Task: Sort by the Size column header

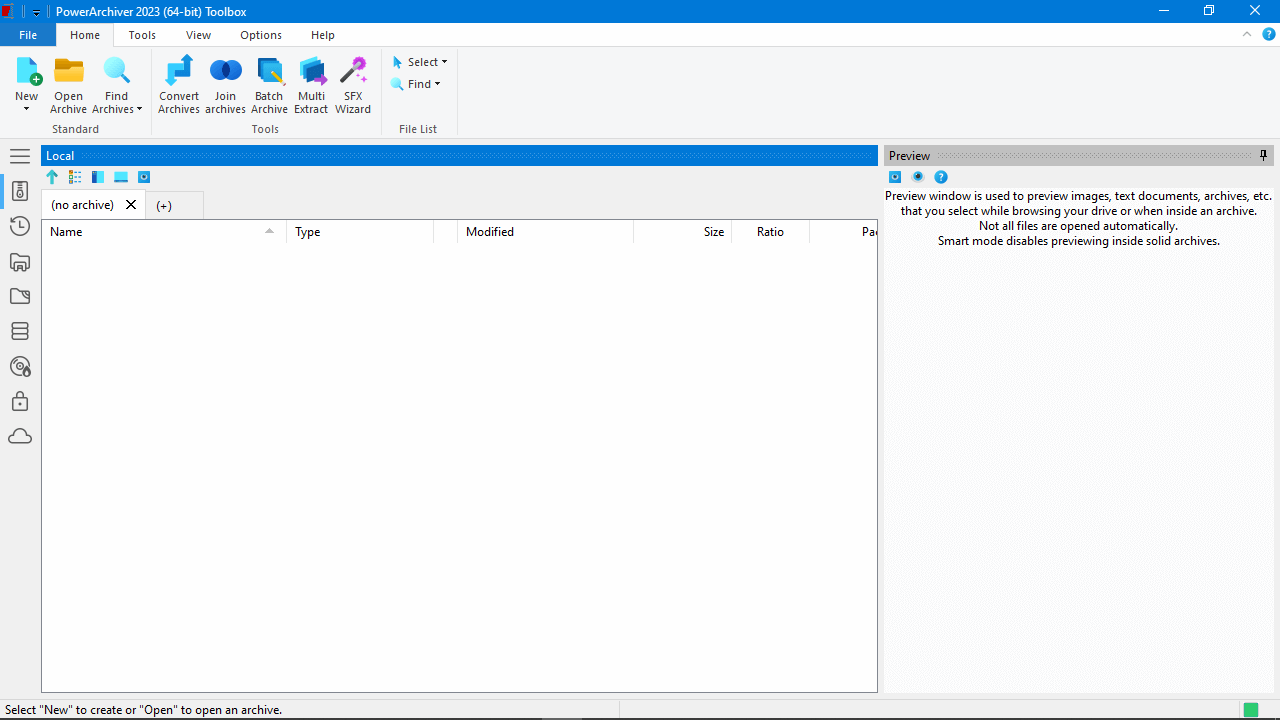Action: click(x=683, y=232)
